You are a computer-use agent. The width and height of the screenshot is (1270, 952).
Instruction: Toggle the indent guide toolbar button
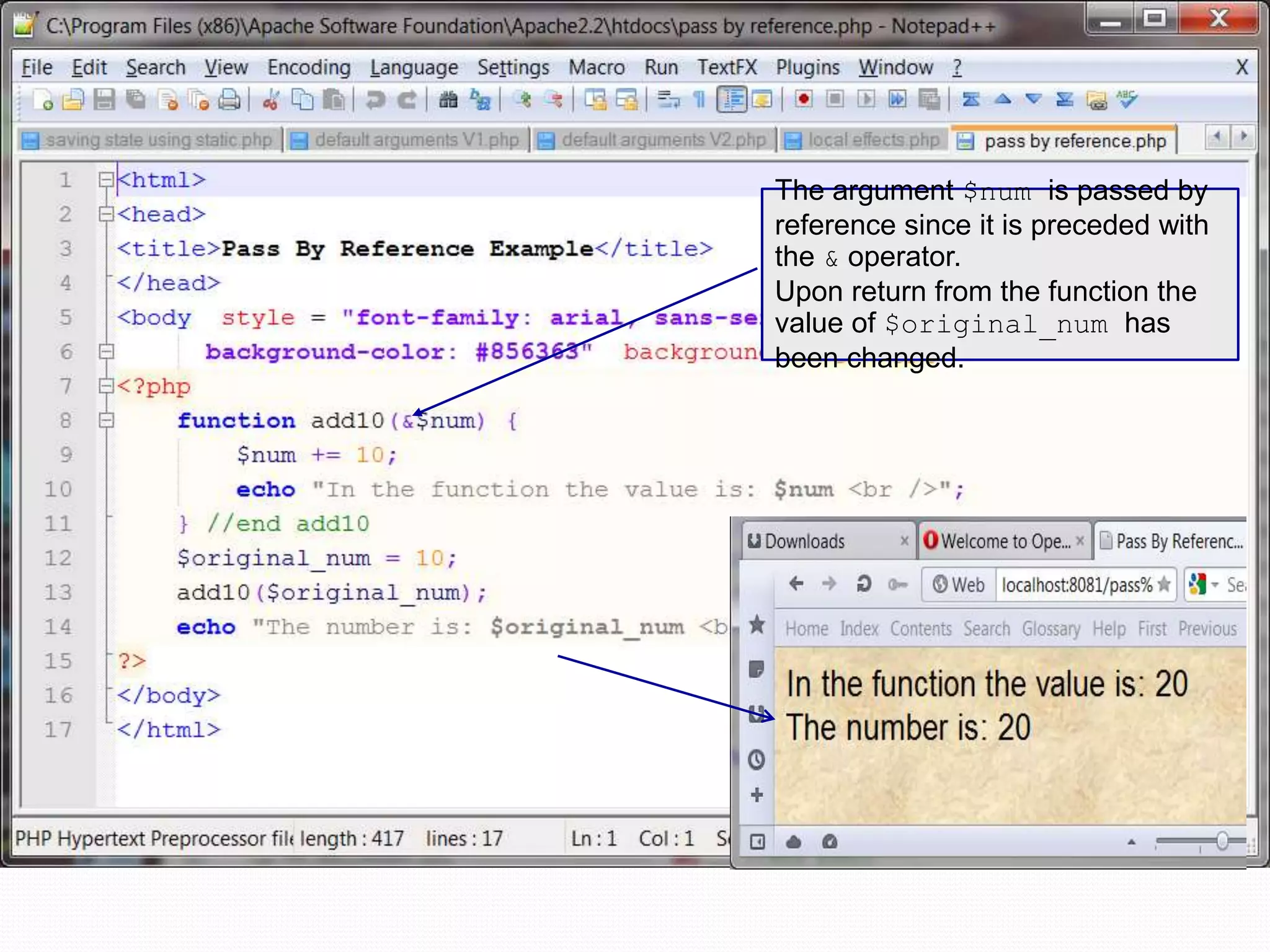click(732, 100)
